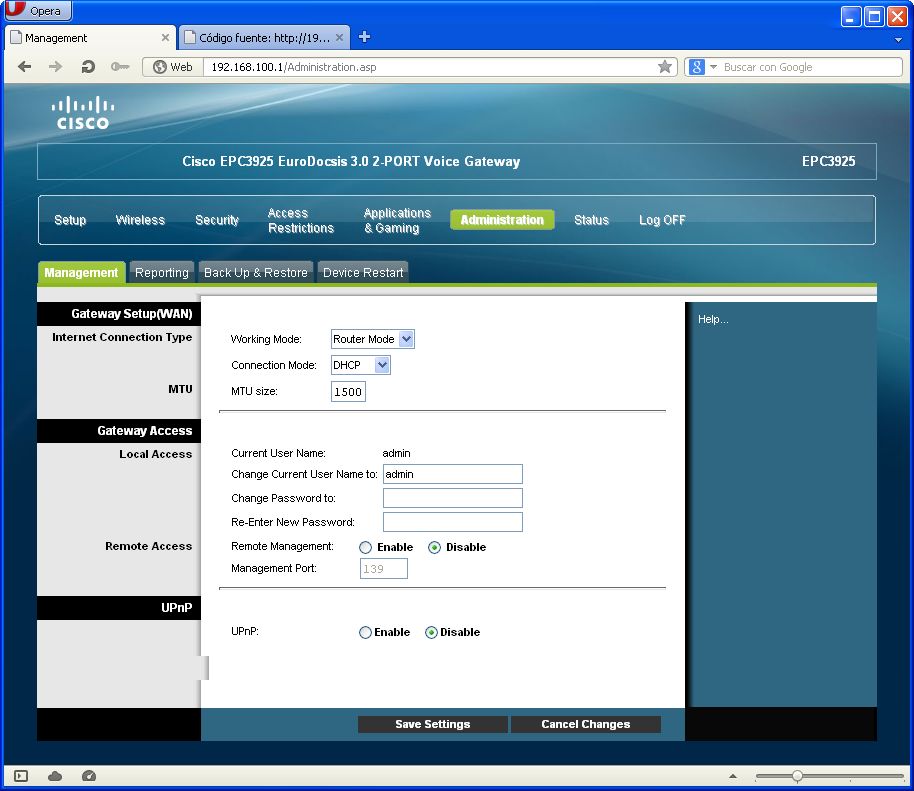Open the Status menu
The image size is (914, 791).
(591, 220)
